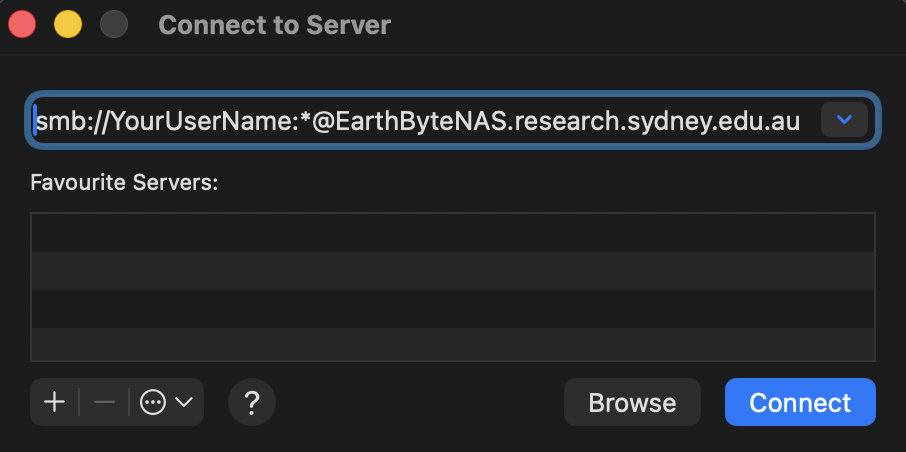Open the ellipsis action menu icon
Screen dimensions: 906x452
[153, 402]
